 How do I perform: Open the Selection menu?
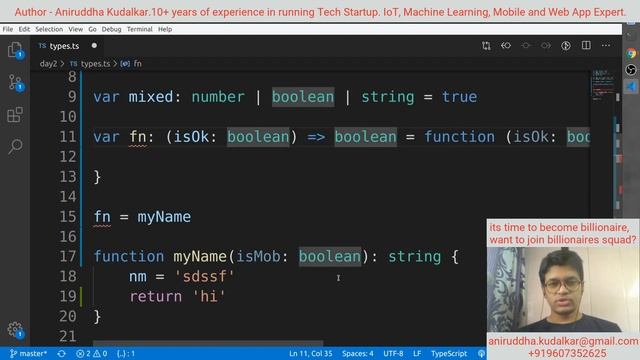pos(49,29)
